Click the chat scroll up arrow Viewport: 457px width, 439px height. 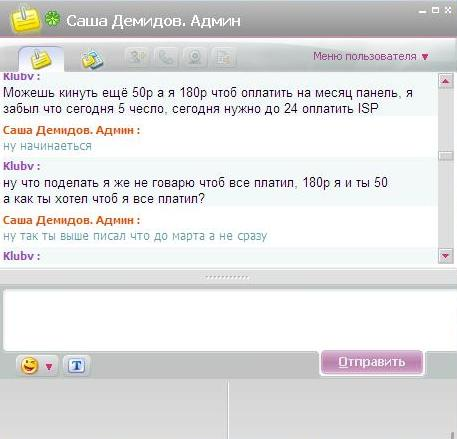pyautogui.click(x=446, y=81)
